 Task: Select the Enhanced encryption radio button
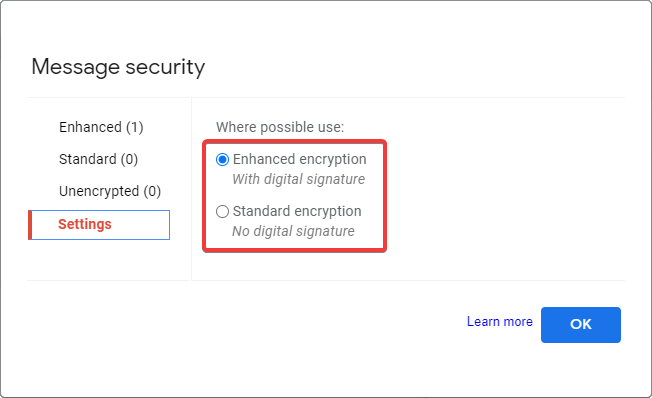(x=222, y=159)
